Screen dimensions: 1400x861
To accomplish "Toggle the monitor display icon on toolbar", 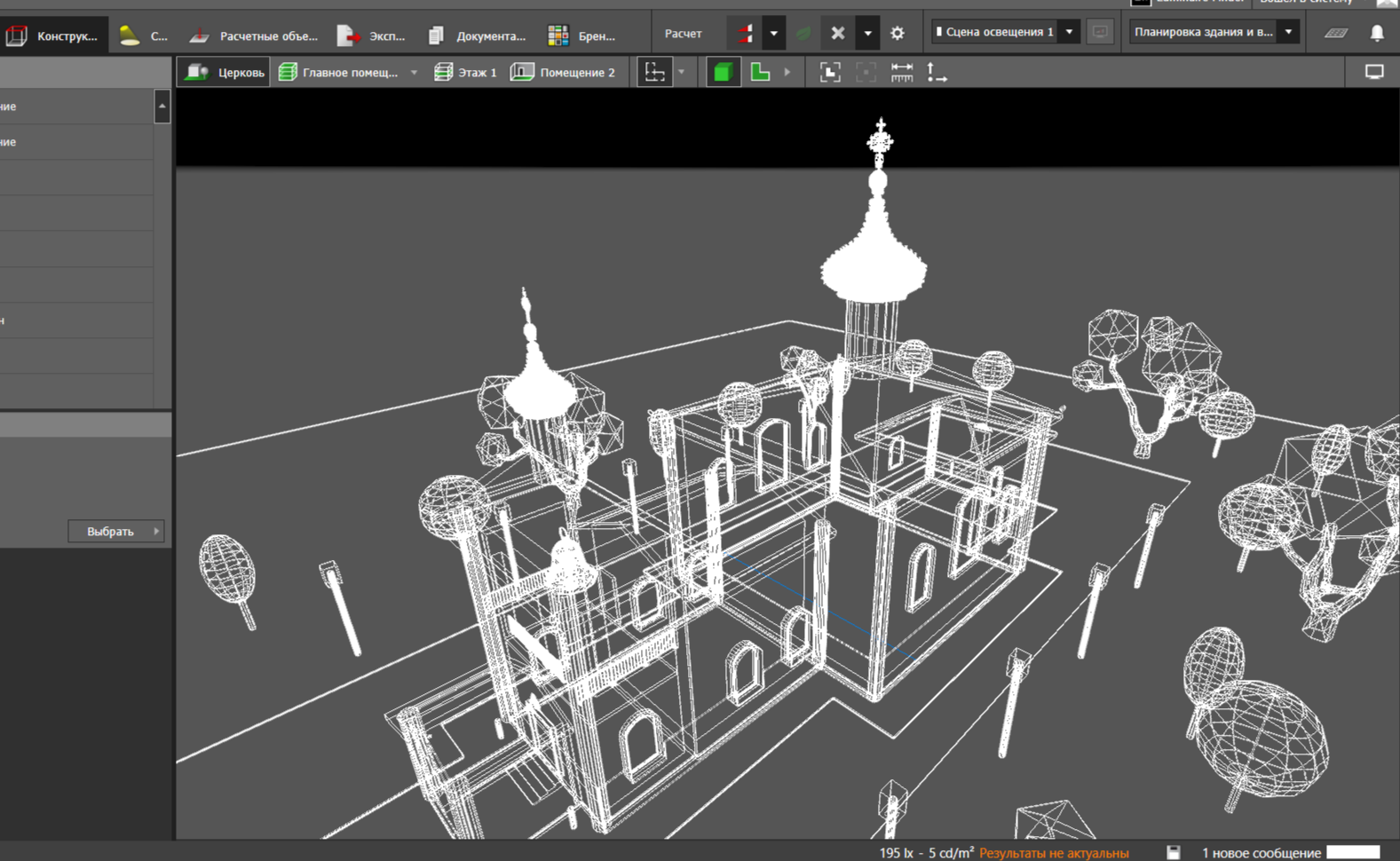I will tap(1373, 73).
